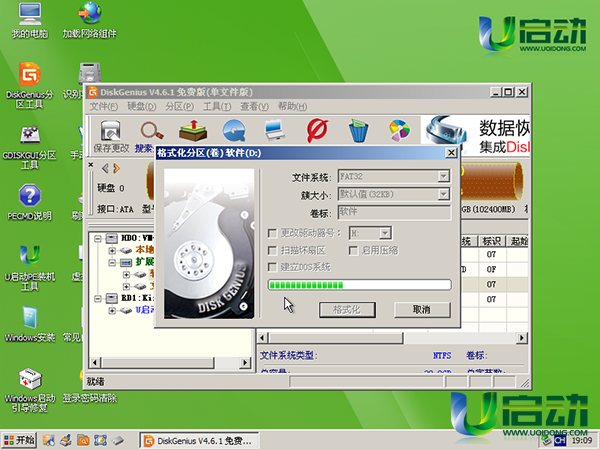Open the 簇大小 cluster size dropdown
The image size is (600, 450).
pyautogui.click(x=443, y=194)
